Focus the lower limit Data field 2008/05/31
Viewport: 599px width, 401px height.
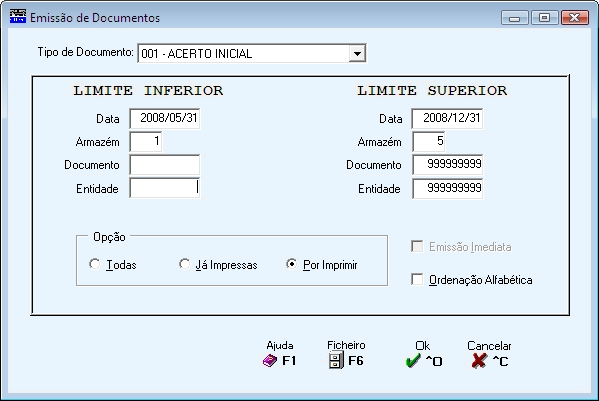tap(165, 118)
